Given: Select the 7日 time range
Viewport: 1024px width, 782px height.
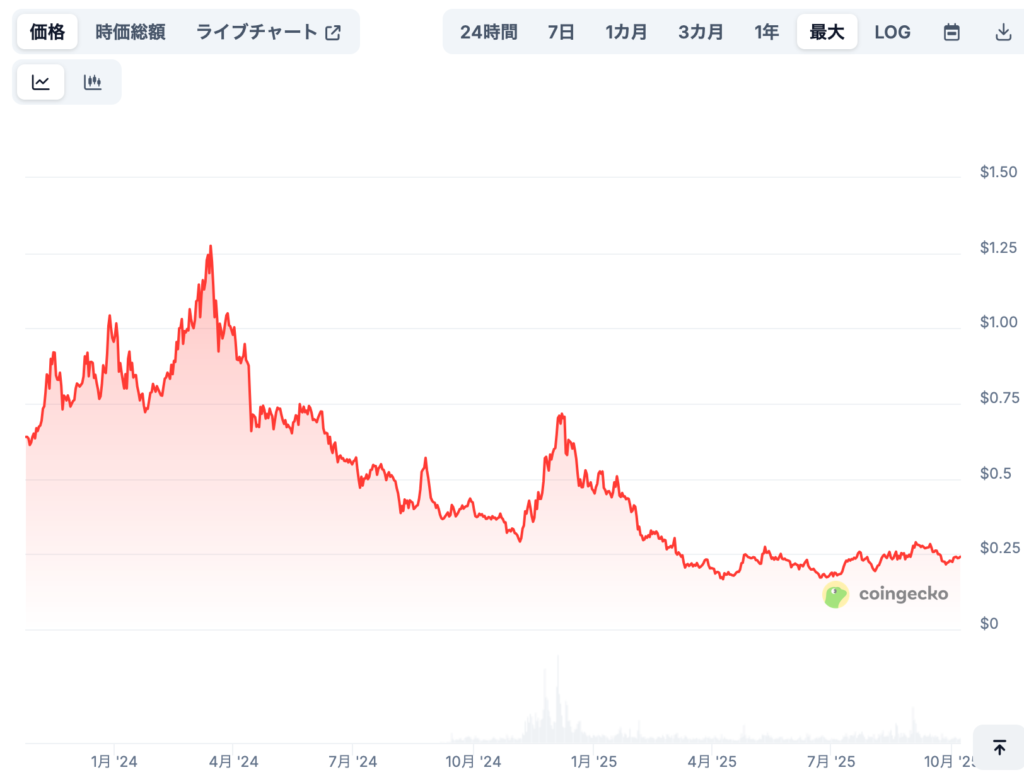Looking at the screenshot, I should (x=561, y=32).
